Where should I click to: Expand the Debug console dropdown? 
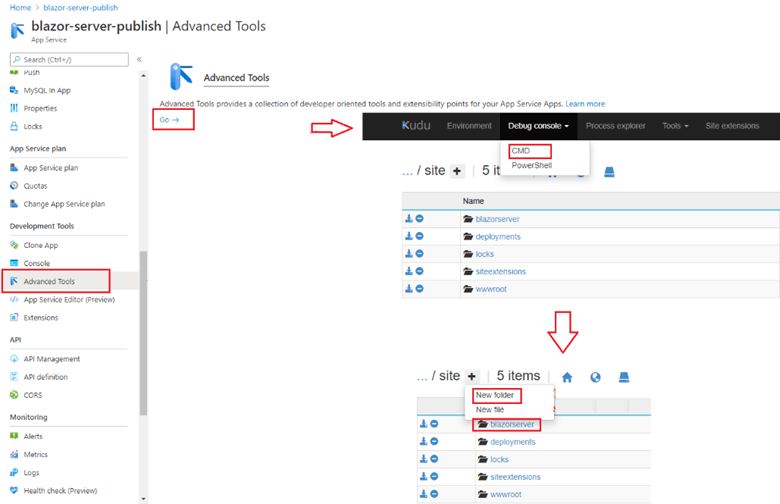pos(538,126)
